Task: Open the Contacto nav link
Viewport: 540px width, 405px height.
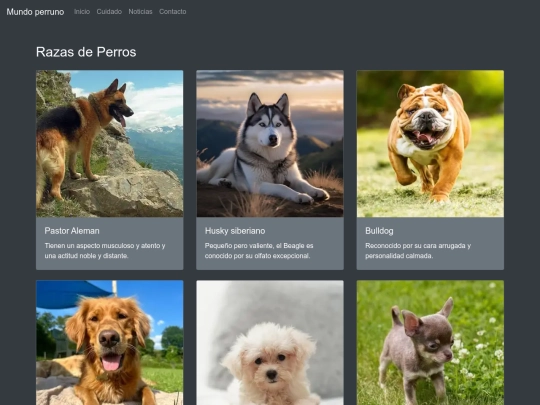Action: point(173,12)
